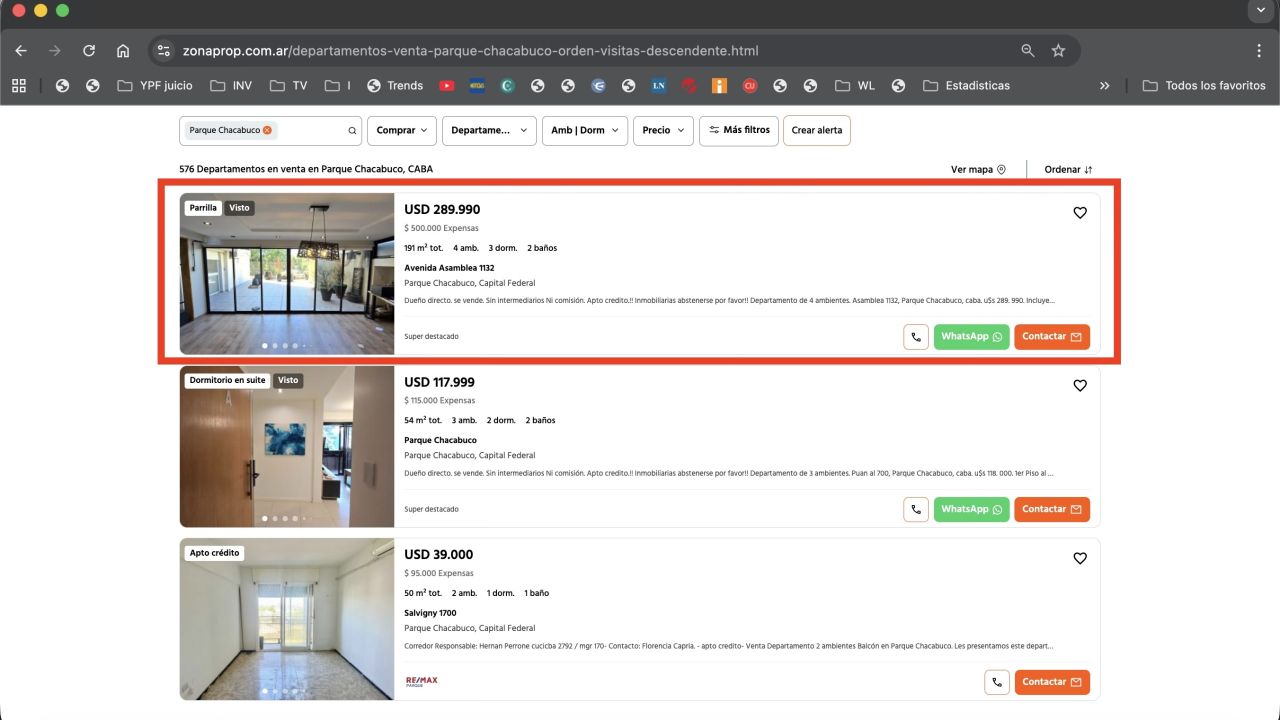1280x720 pixels.
Task: Call the Salvigny 1700 listing via phone icon
Action: coord(996,682)
